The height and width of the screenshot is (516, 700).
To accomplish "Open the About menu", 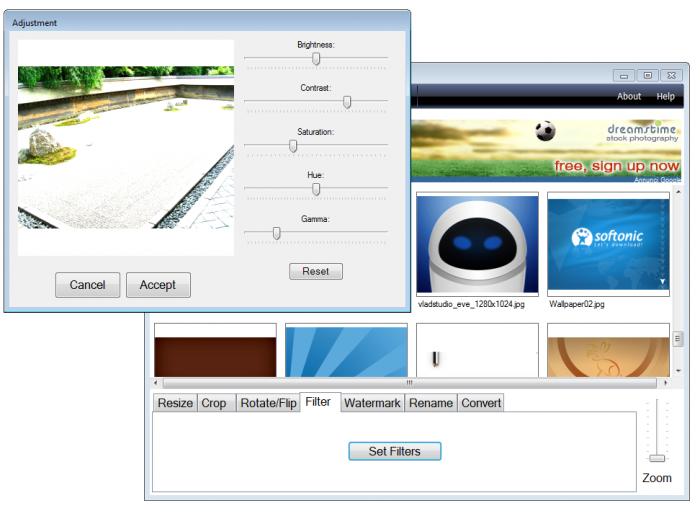I will coord(629,96).
